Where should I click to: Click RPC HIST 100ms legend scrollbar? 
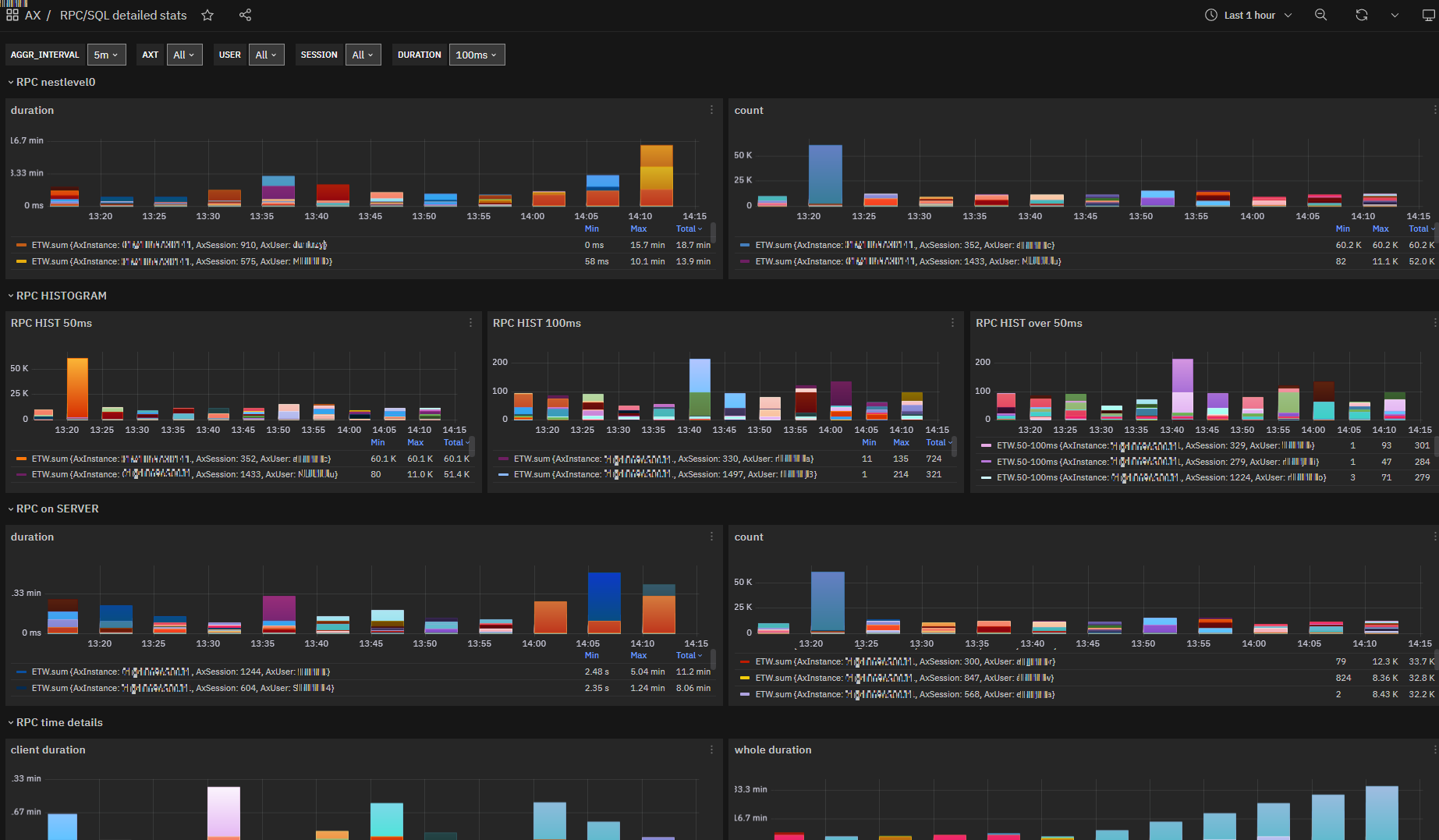[954, 446]
